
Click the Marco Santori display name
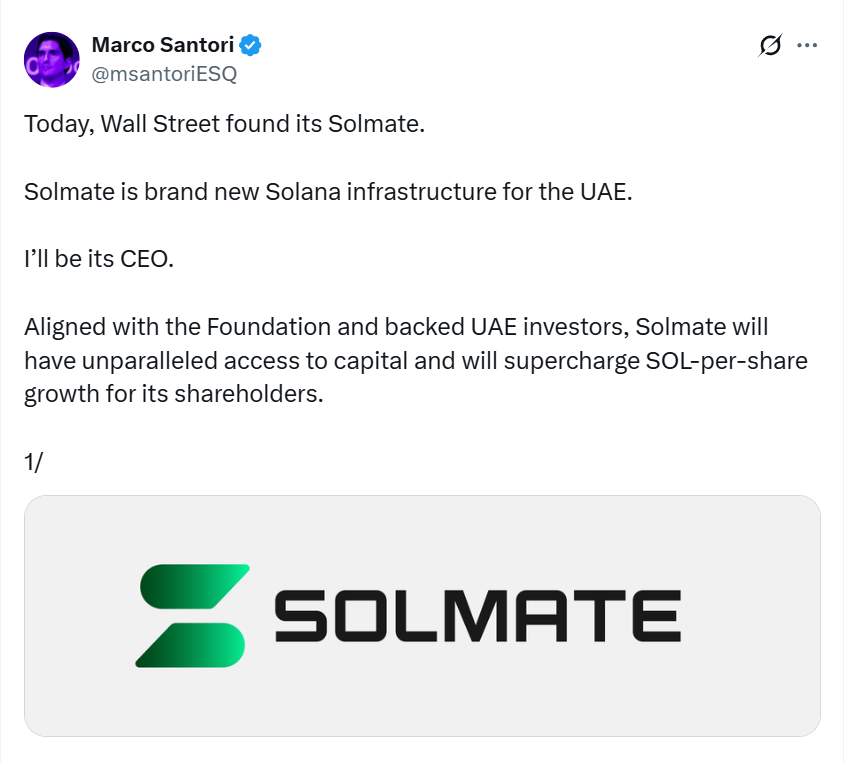pos(163,45)
